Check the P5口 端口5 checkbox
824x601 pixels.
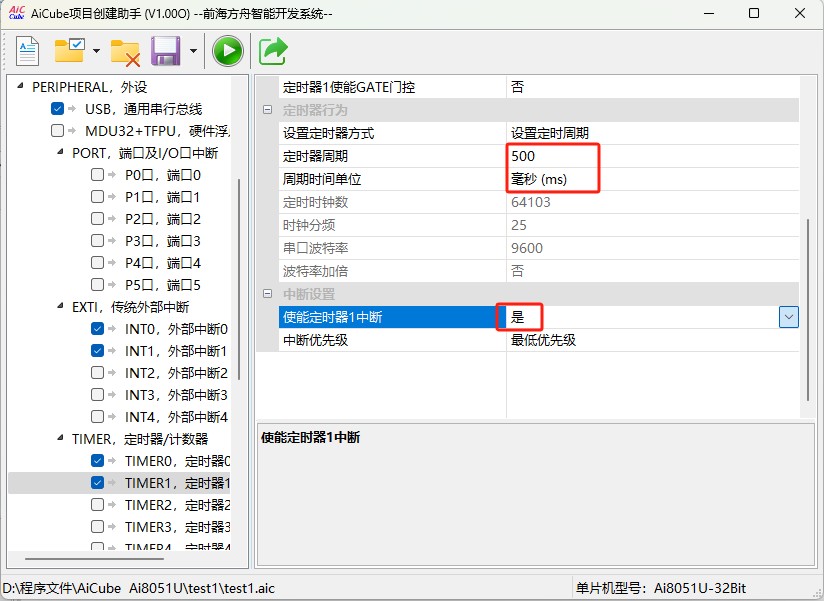tap(97, 284)
